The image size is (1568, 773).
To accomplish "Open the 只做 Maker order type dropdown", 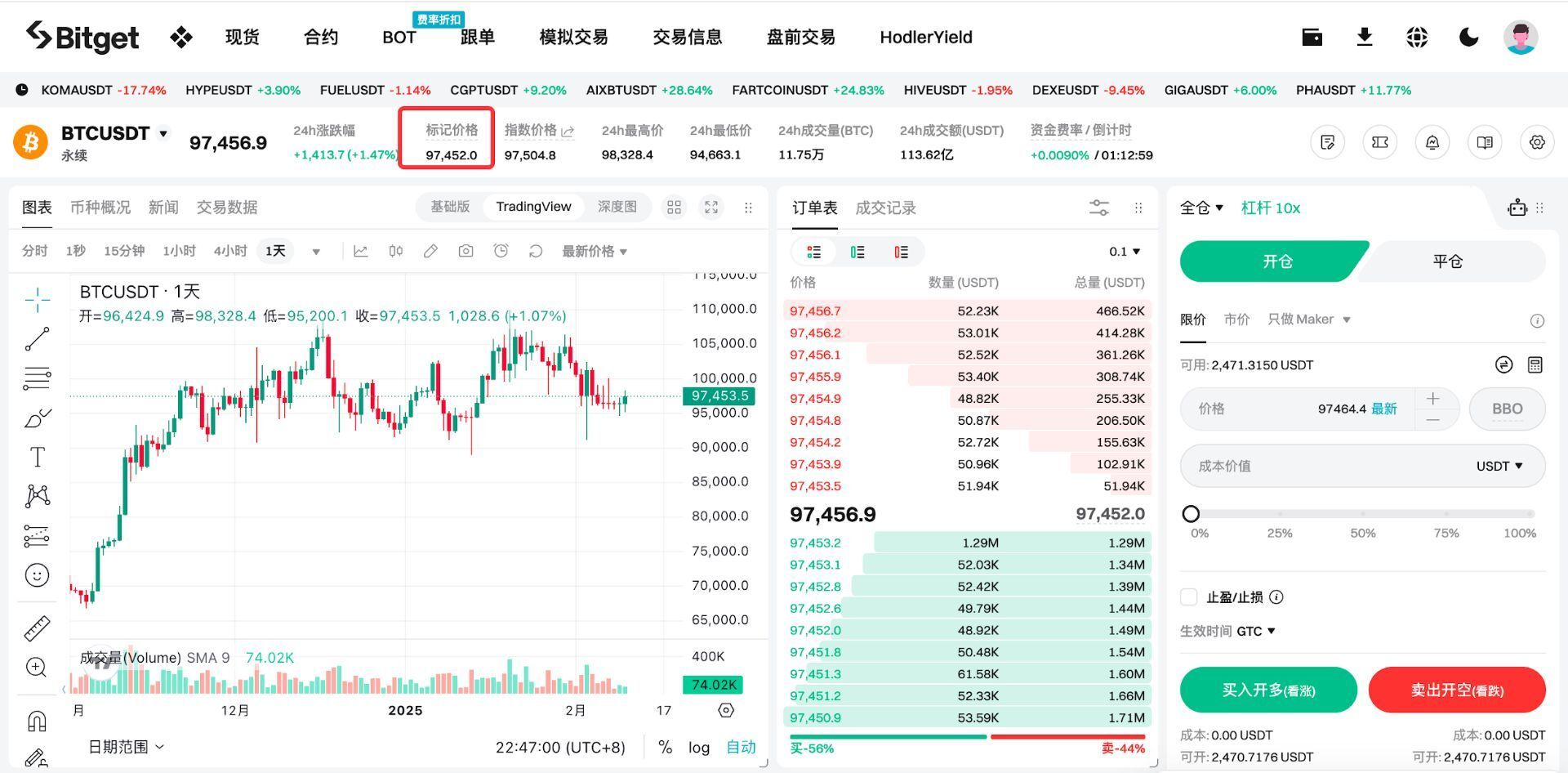I will [x=1308, y=319].
